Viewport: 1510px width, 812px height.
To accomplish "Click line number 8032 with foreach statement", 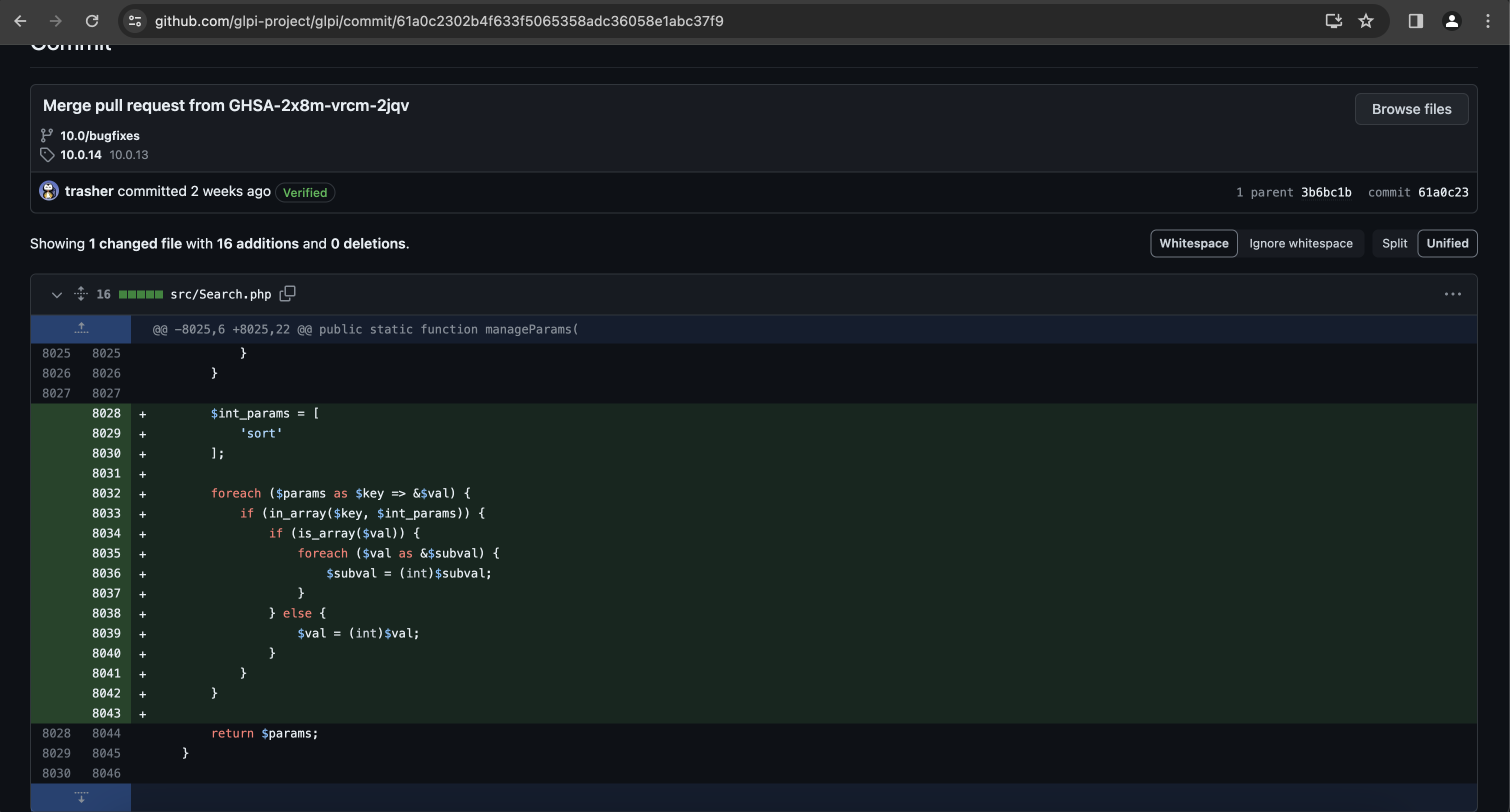I will (106, 493).
